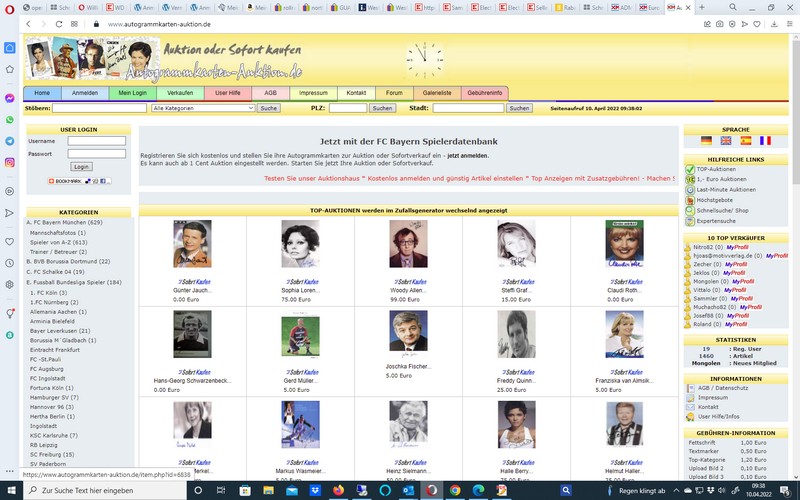Viewport: 800px width, 500px height.
Task: Click the BOOKMARK share badge
Action: (79, 181)
